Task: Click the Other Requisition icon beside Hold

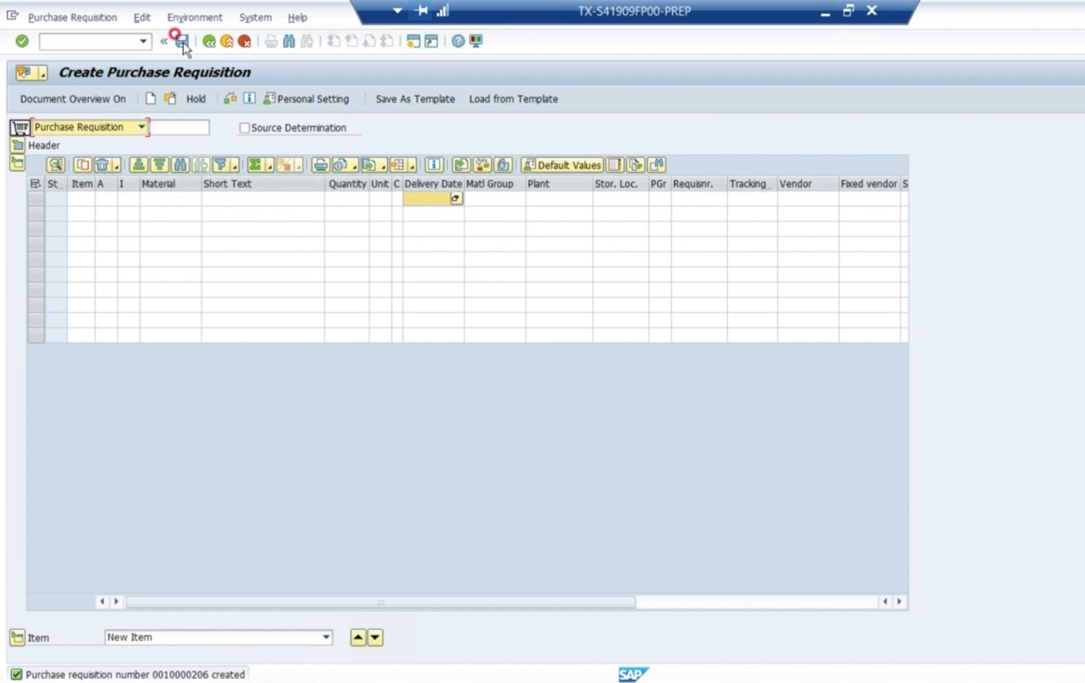Action: click(170, 99)
